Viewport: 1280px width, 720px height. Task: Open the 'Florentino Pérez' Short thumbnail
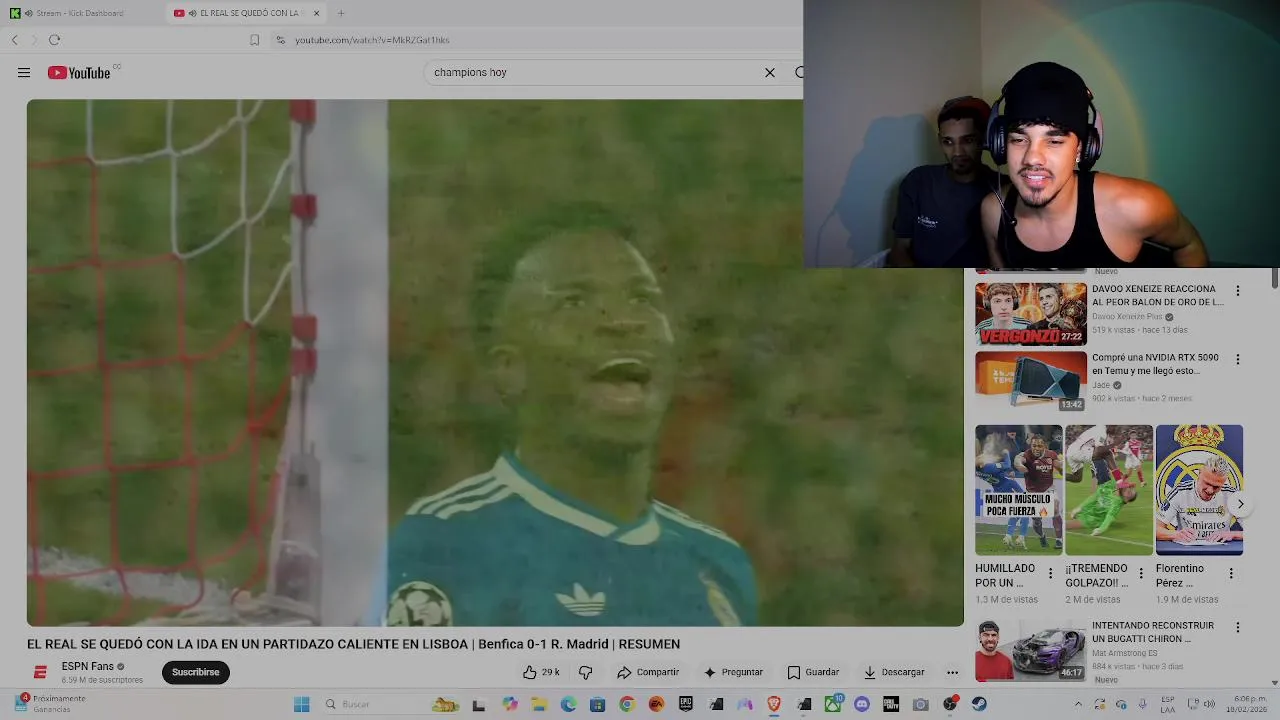pyautogui.click(x=1199, y=490)
